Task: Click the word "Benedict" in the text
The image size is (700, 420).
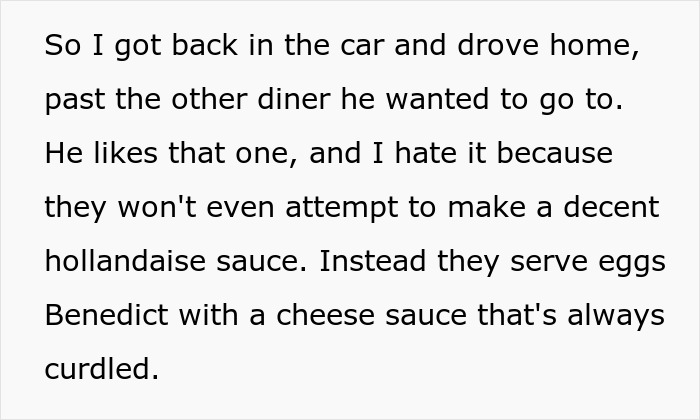Action: 106,315
